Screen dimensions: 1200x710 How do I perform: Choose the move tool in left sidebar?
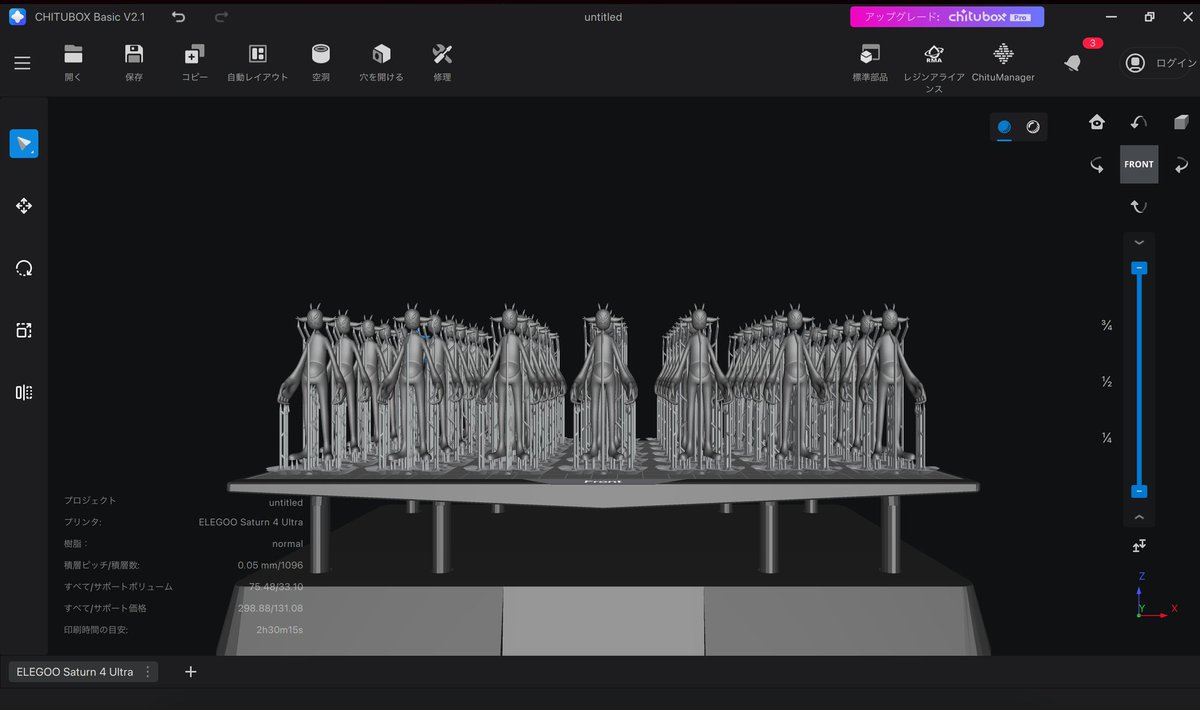pos(24,206)
